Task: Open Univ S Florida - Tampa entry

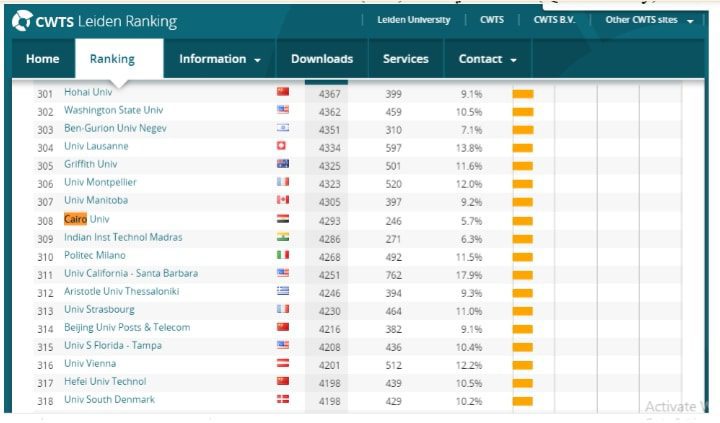Action: pos(112,345)
